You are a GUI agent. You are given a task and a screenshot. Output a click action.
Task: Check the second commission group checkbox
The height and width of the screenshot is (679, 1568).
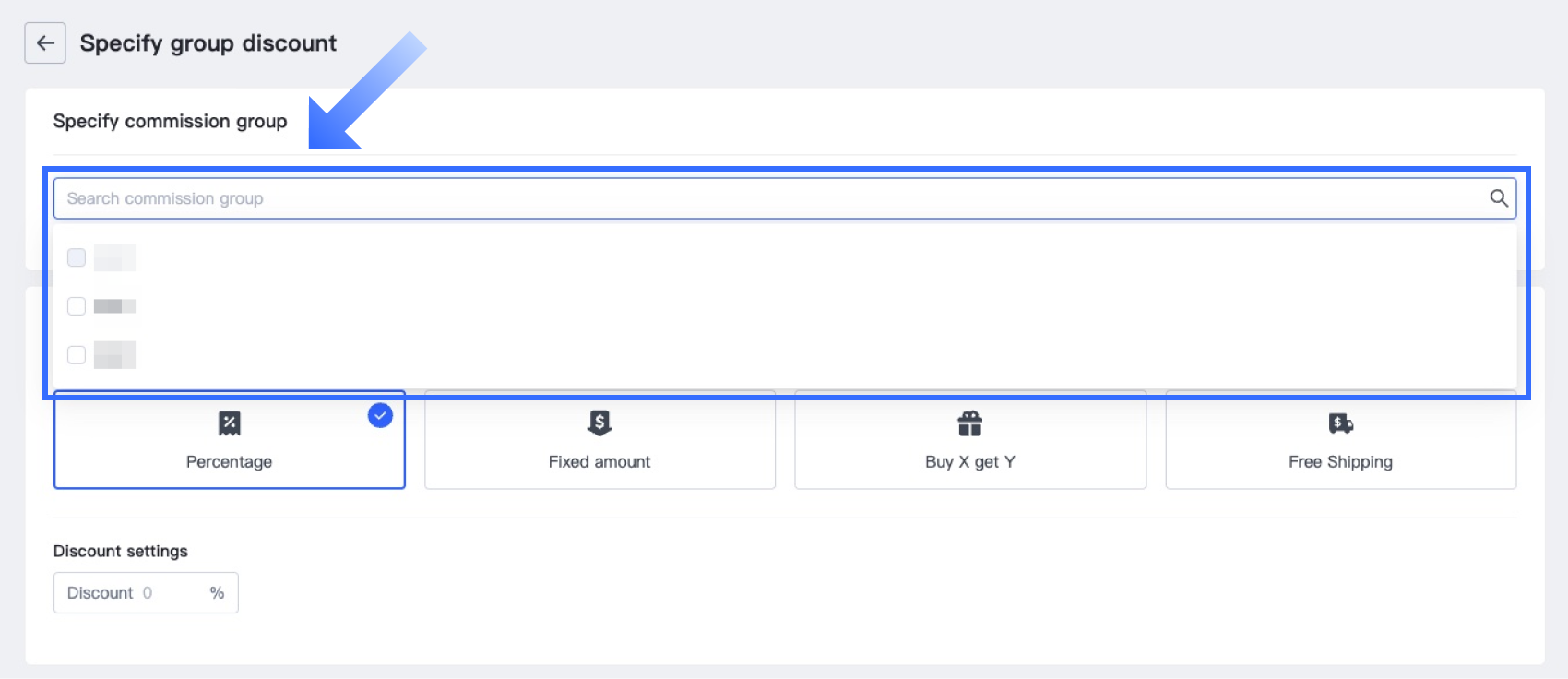click(x=77, y=306)
